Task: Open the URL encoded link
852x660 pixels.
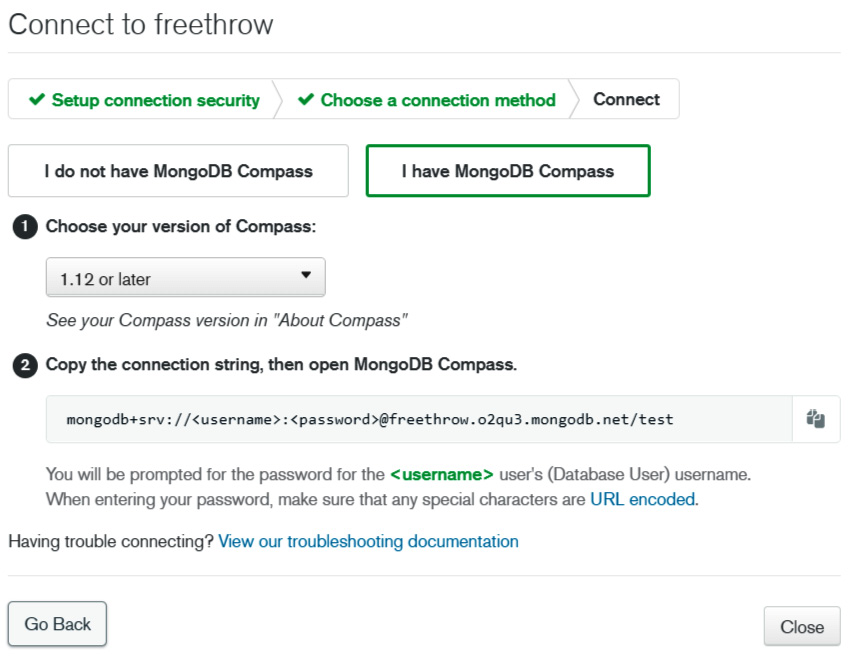Action: 643,499
